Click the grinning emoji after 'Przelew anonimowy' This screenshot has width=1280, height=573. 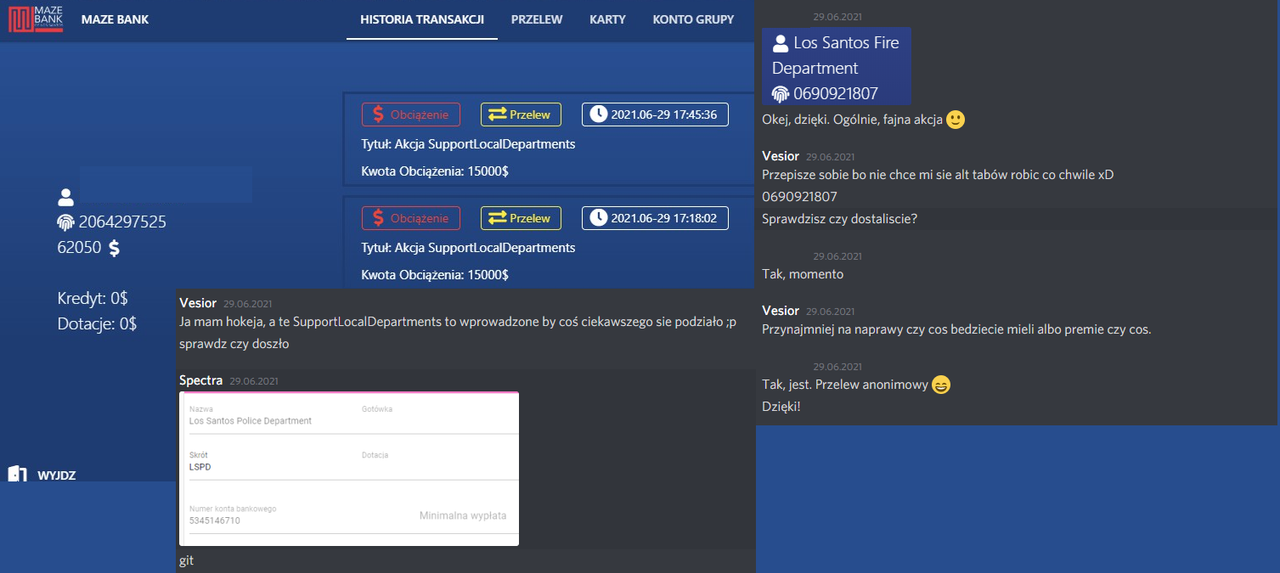941,385
